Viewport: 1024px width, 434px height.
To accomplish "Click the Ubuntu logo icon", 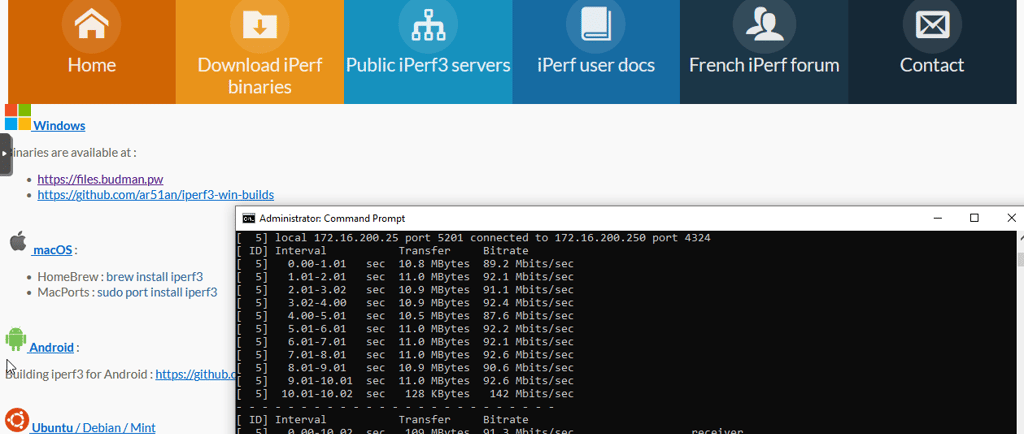I will pos(17,420).
